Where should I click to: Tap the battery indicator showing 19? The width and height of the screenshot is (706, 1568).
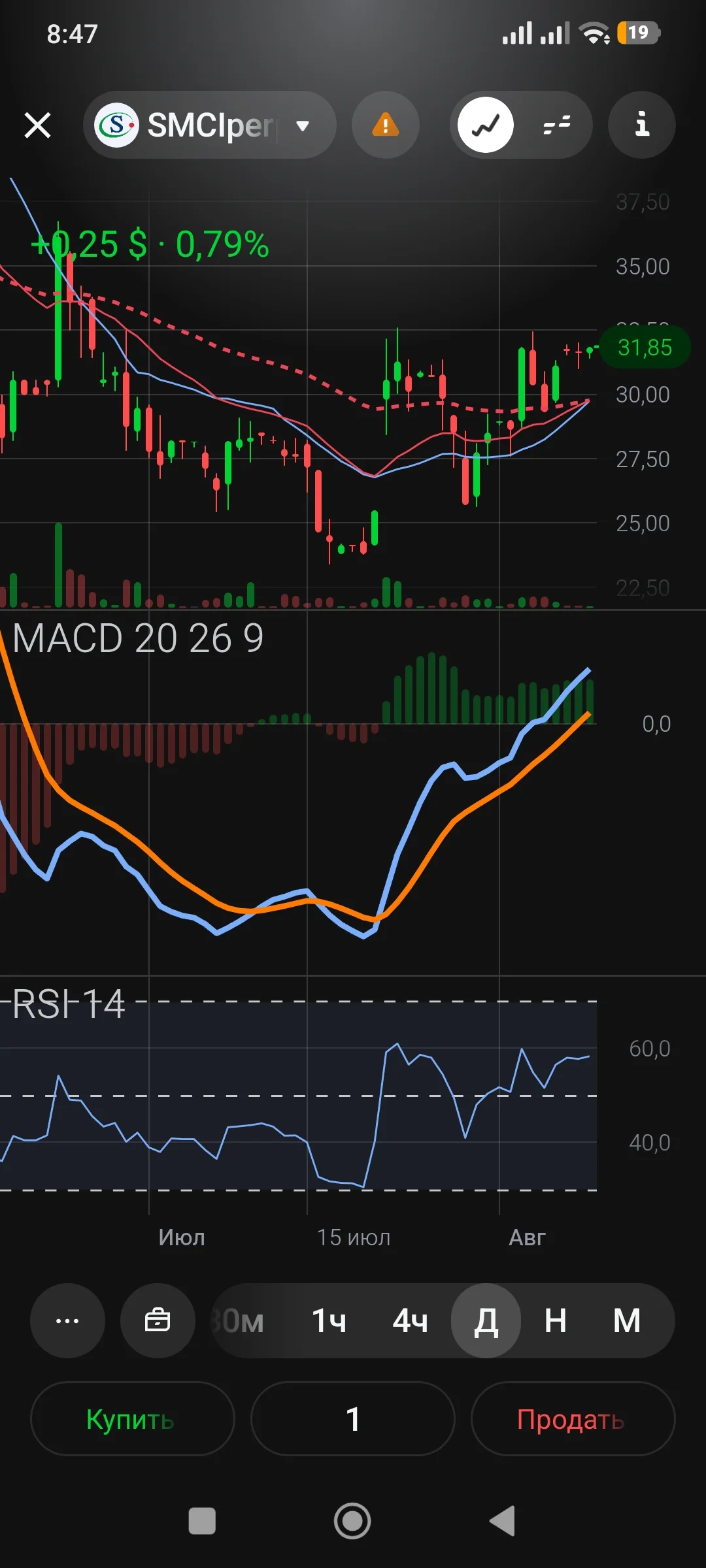coord(638,33)
